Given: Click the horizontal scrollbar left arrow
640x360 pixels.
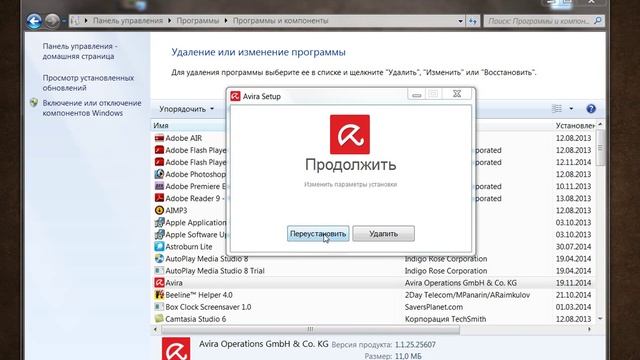Looking at the screenshot, I should [x=155, y=329].
